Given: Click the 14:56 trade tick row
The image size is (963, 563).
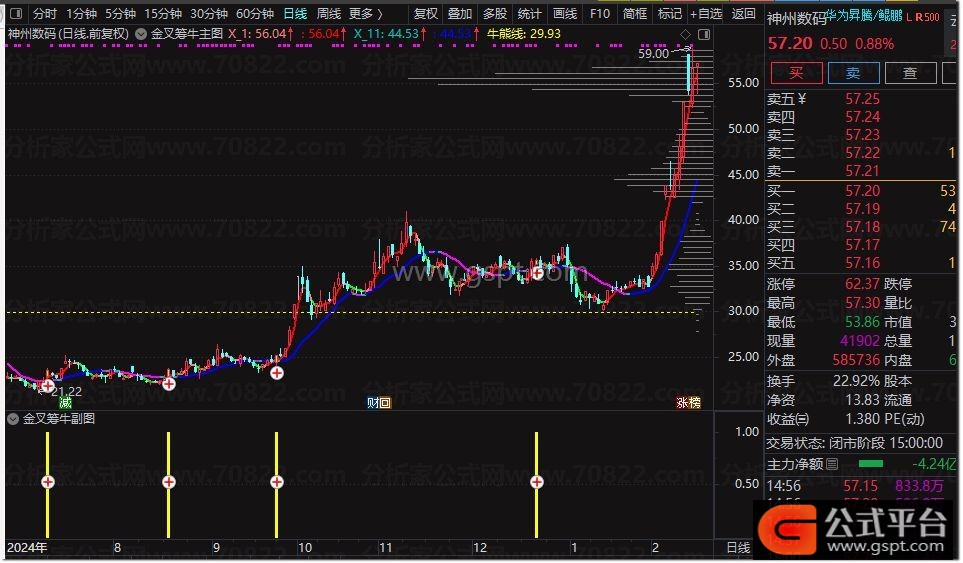Looking at the screenshot, I should (x=860, y=486).
